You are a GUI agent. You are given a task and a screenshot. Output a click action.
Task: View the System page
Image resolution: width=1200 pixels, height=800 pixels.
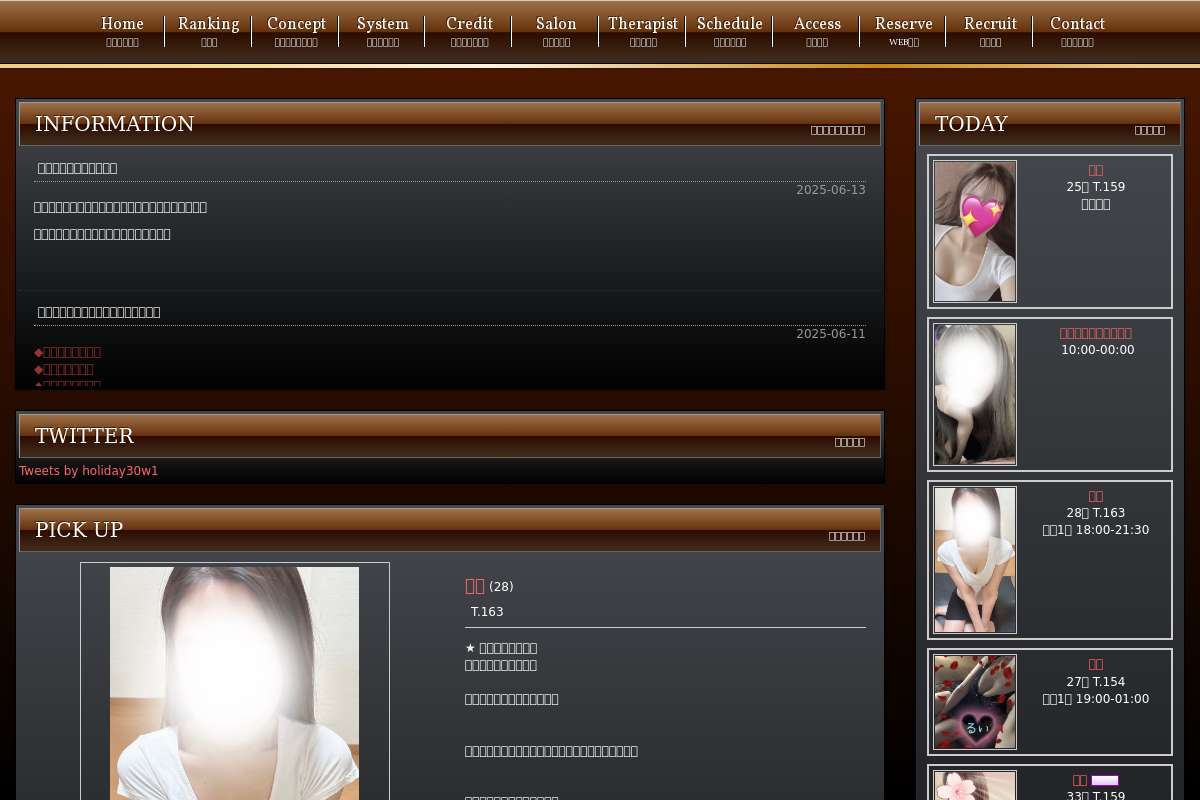pos(383,30)
